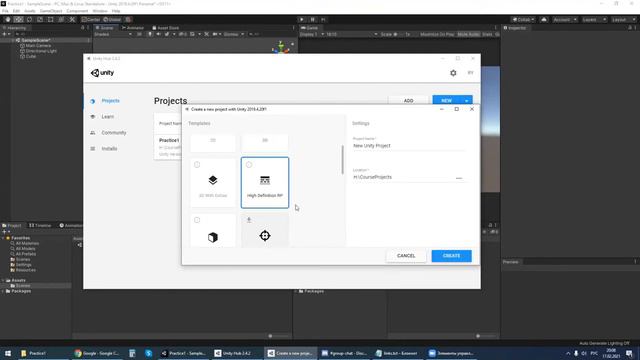Open the Window menu in Unity editor
This screenshot has width=640, height=360.
(x=100, y=11)
